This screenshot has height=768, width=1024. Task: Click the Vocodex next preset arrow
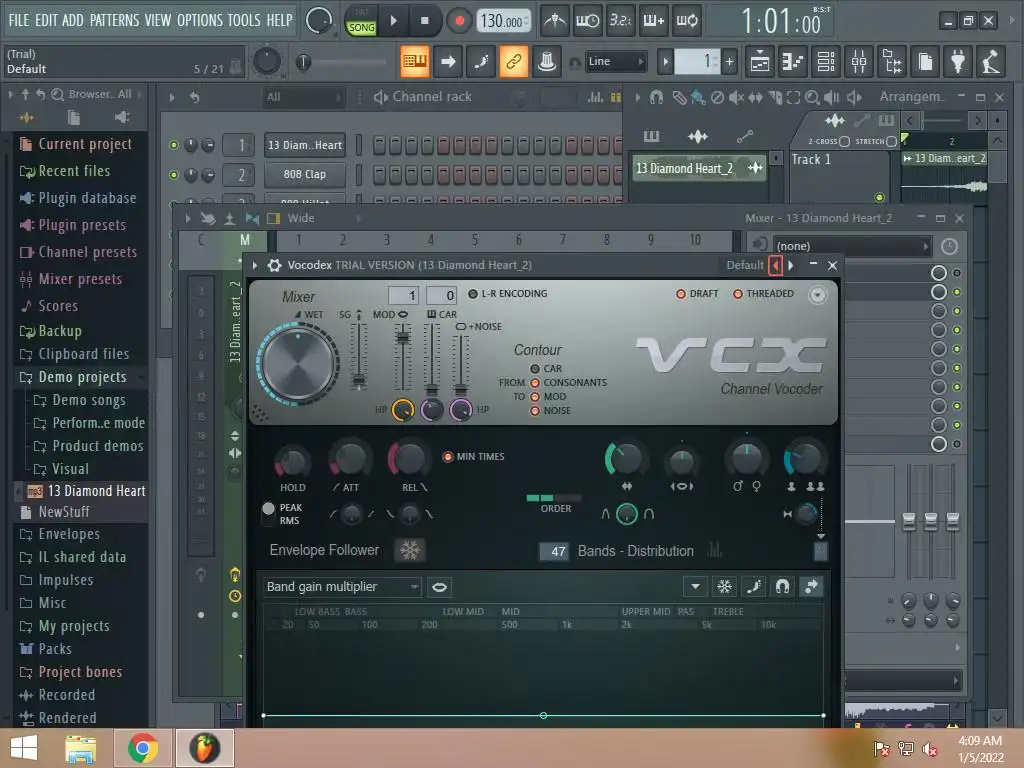[x=791, y=265]
